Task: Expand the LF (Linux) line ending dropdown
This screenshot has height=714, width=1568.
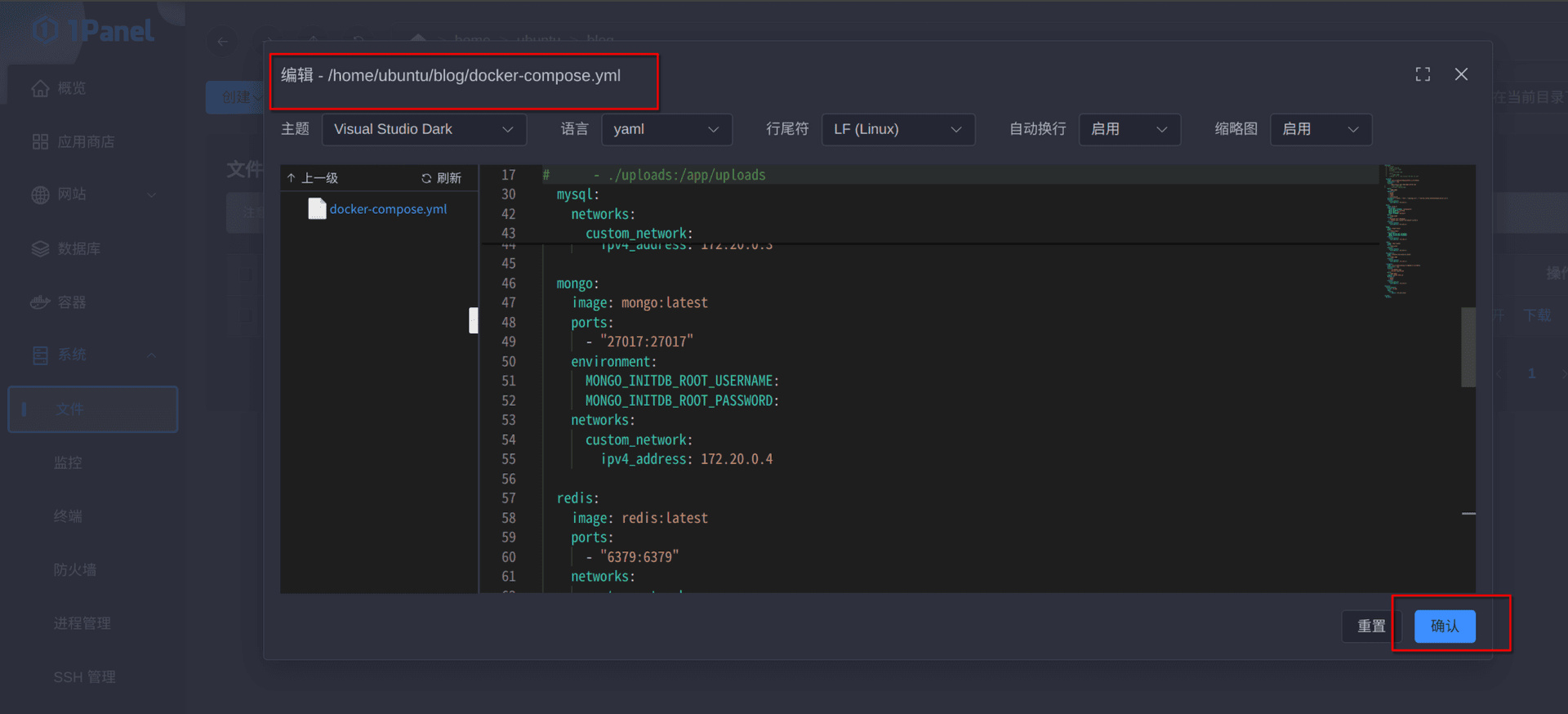Action: tap(898, 129)
